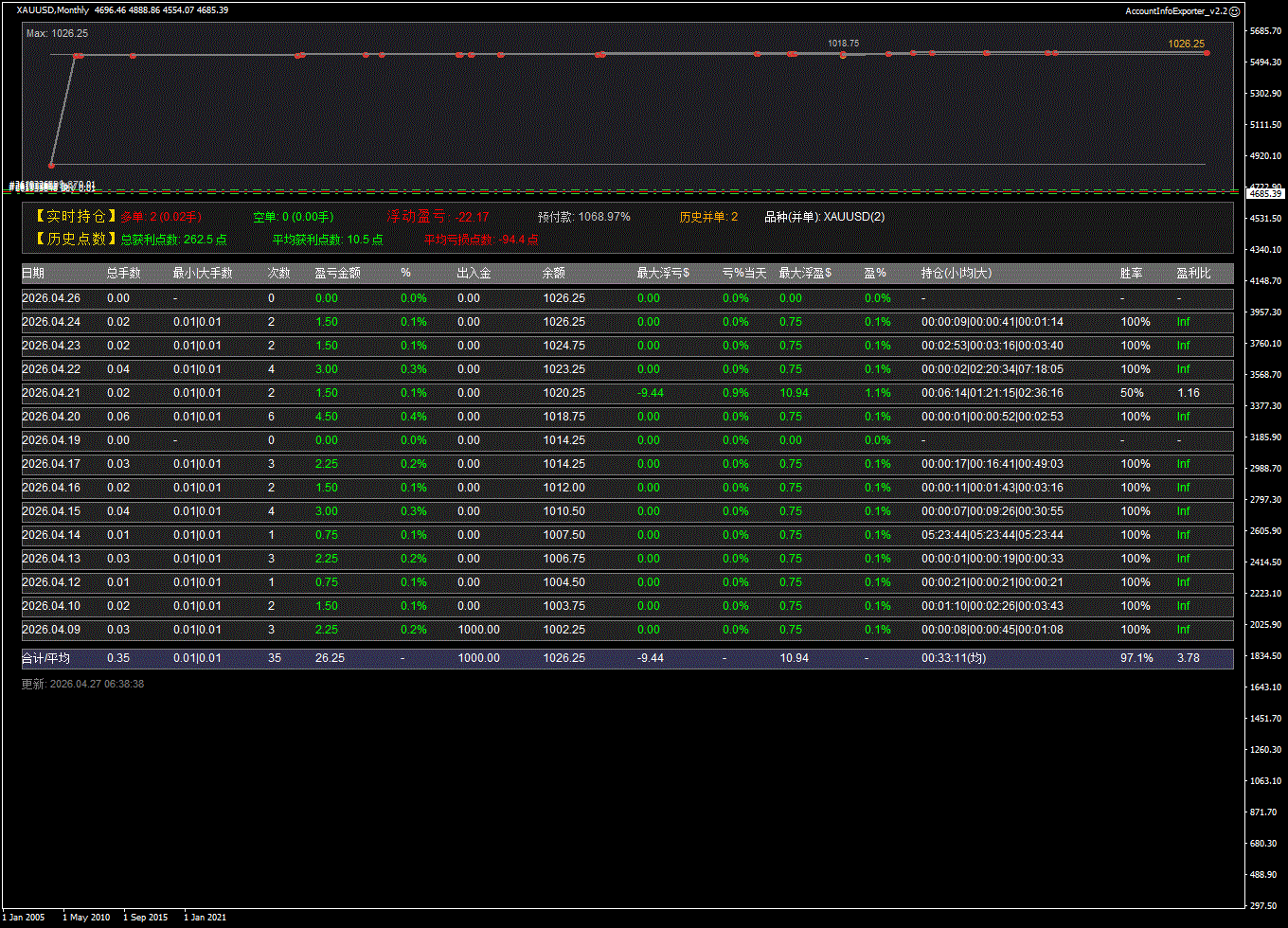Select the 1018.75 equity curve marker
Screen dimensions: 1288x928
point(843,55)
